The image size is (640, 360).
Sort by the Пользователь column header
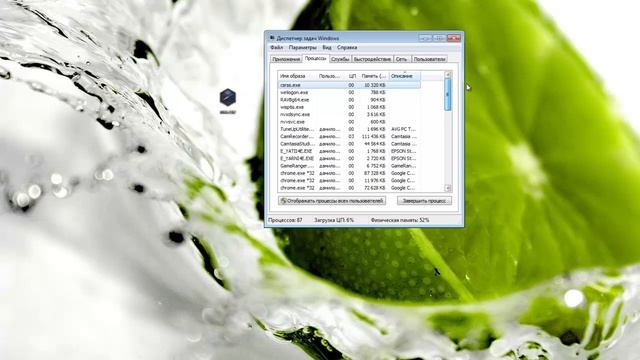329,76
